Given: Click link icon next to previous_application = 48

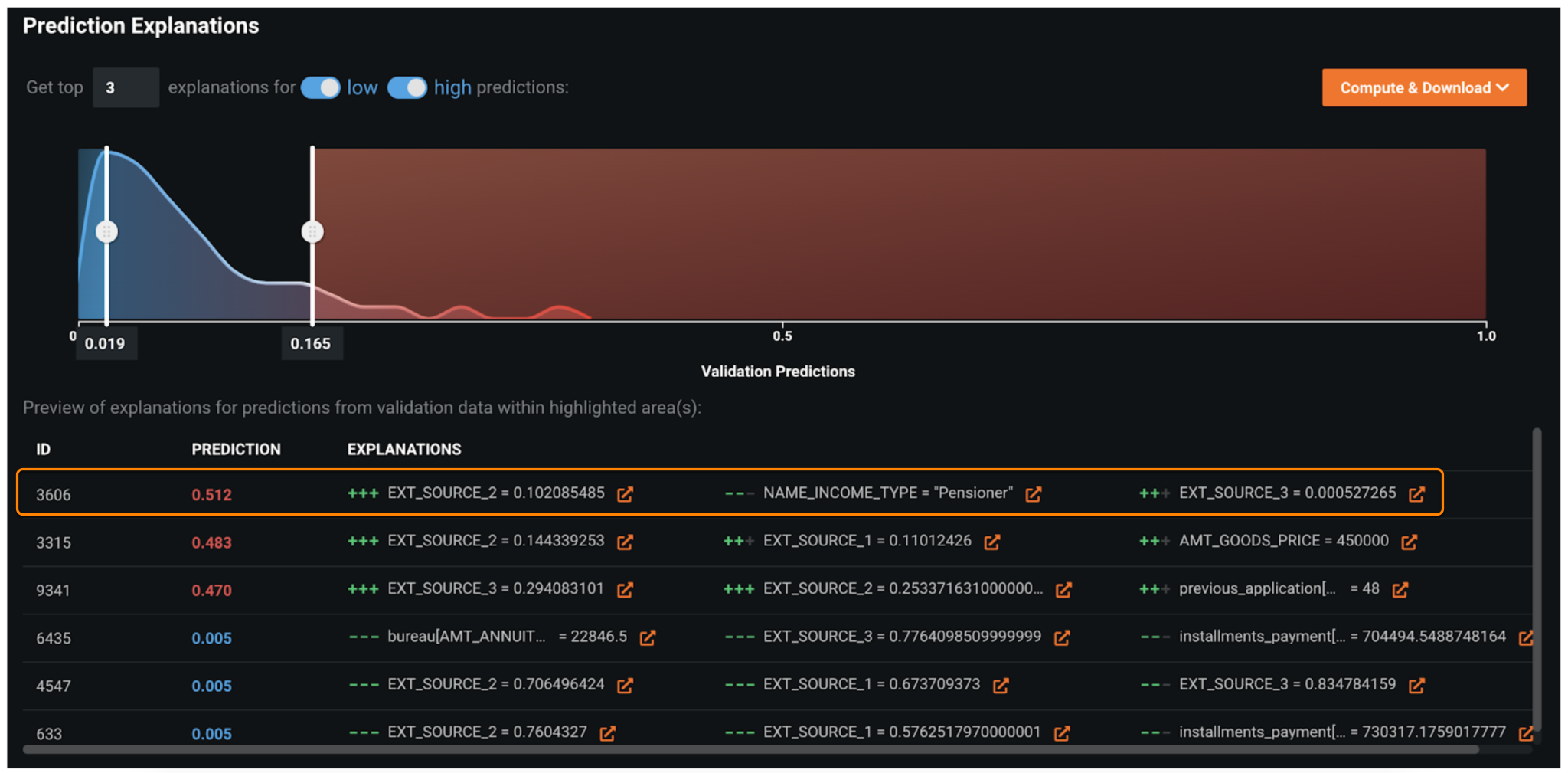Looking at the screenshot, I should pos(1400,590).
